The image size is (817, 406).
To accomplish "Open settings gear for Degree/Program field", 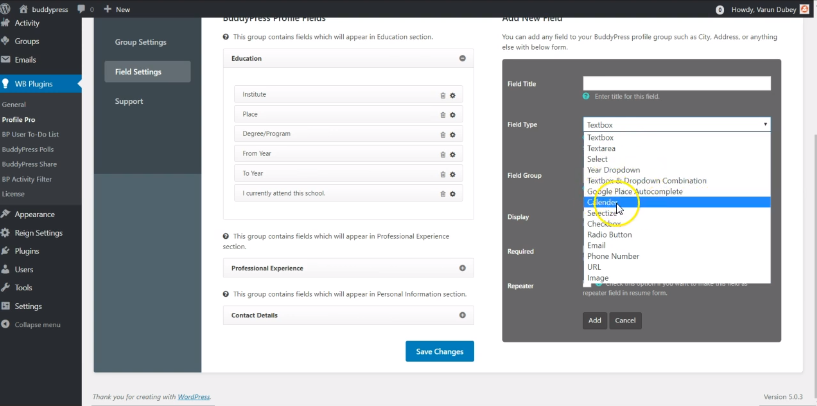I will pos(453,134).
